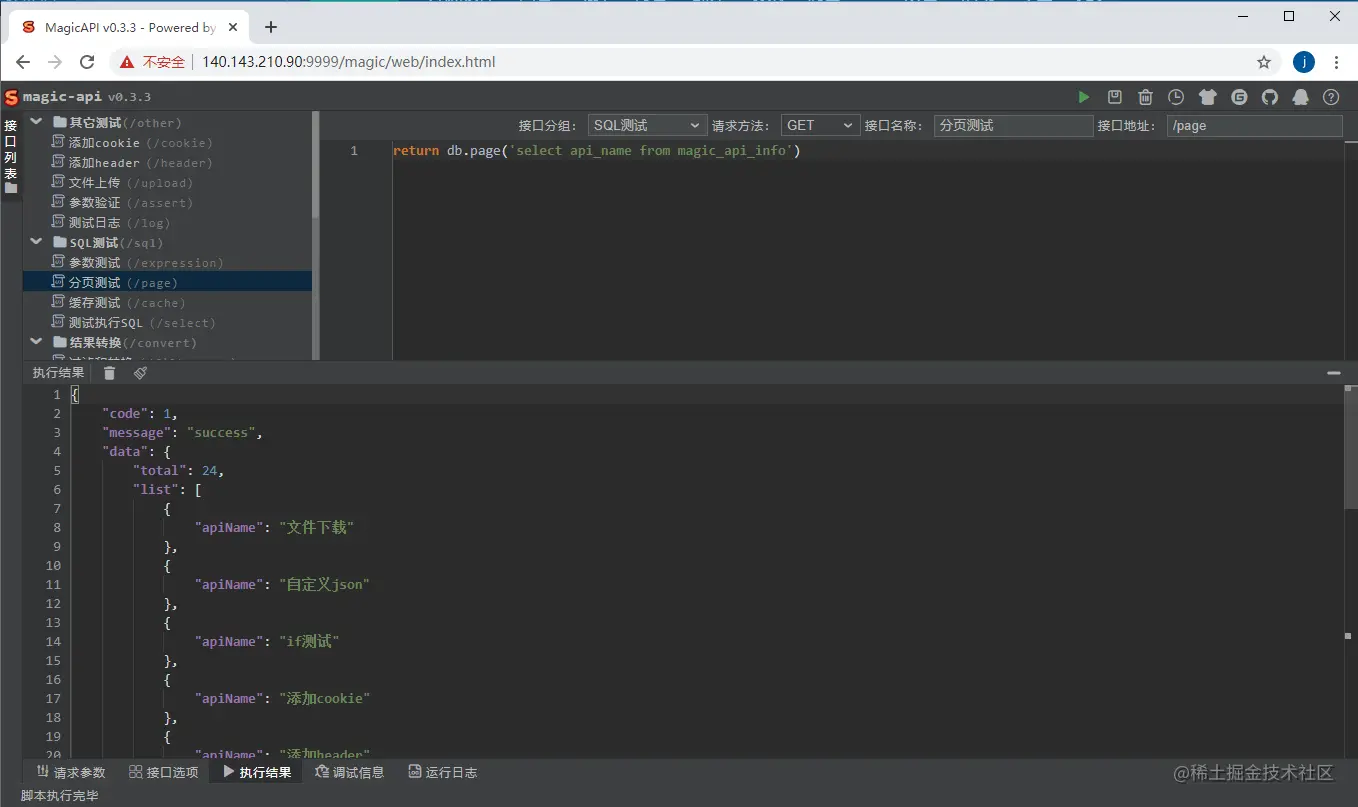The height and width of the screenshot is (807, 1358).
Task: Click the not-secure warning icon
Action: pos(127,62)
